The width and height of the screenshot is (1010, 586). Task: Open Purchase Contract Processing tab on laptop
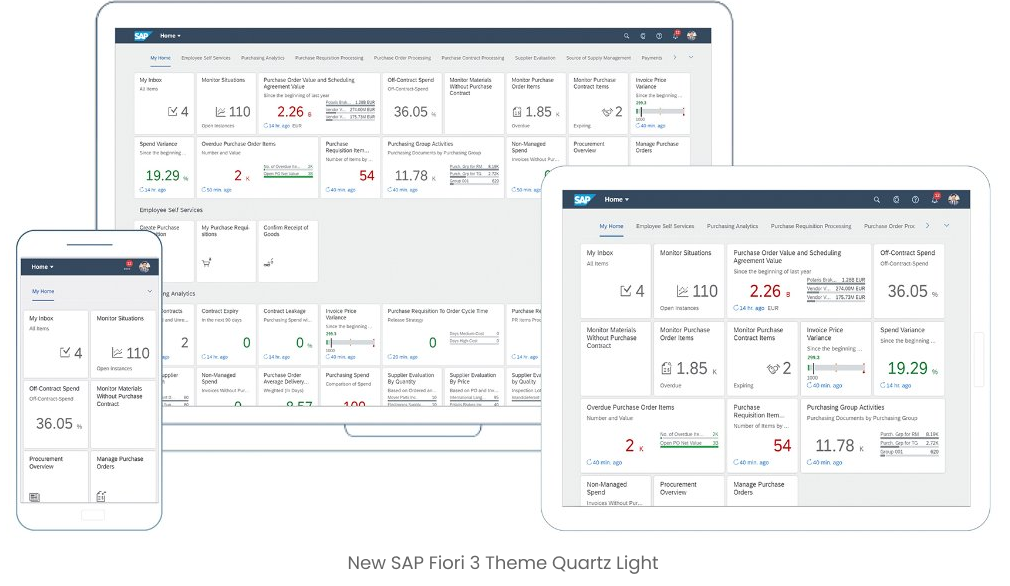[x=473, y=58]
